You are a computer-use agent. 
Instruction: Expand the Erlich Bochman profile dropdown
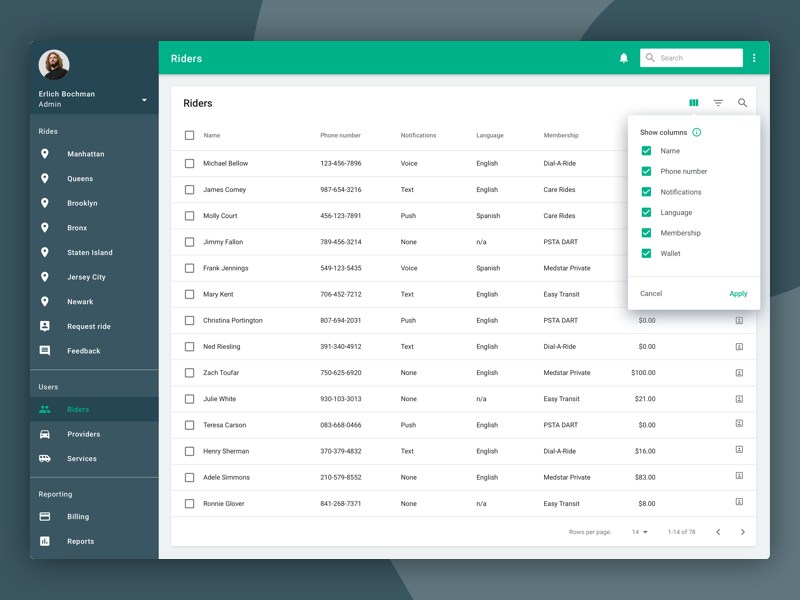coord(143,99)
